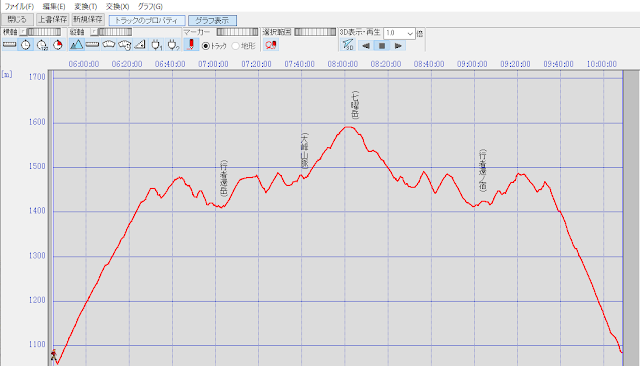This screenshot has width=640, height=366.
Task: Select distance ruler icon in vertical axis group
Action: click(92, 44)
